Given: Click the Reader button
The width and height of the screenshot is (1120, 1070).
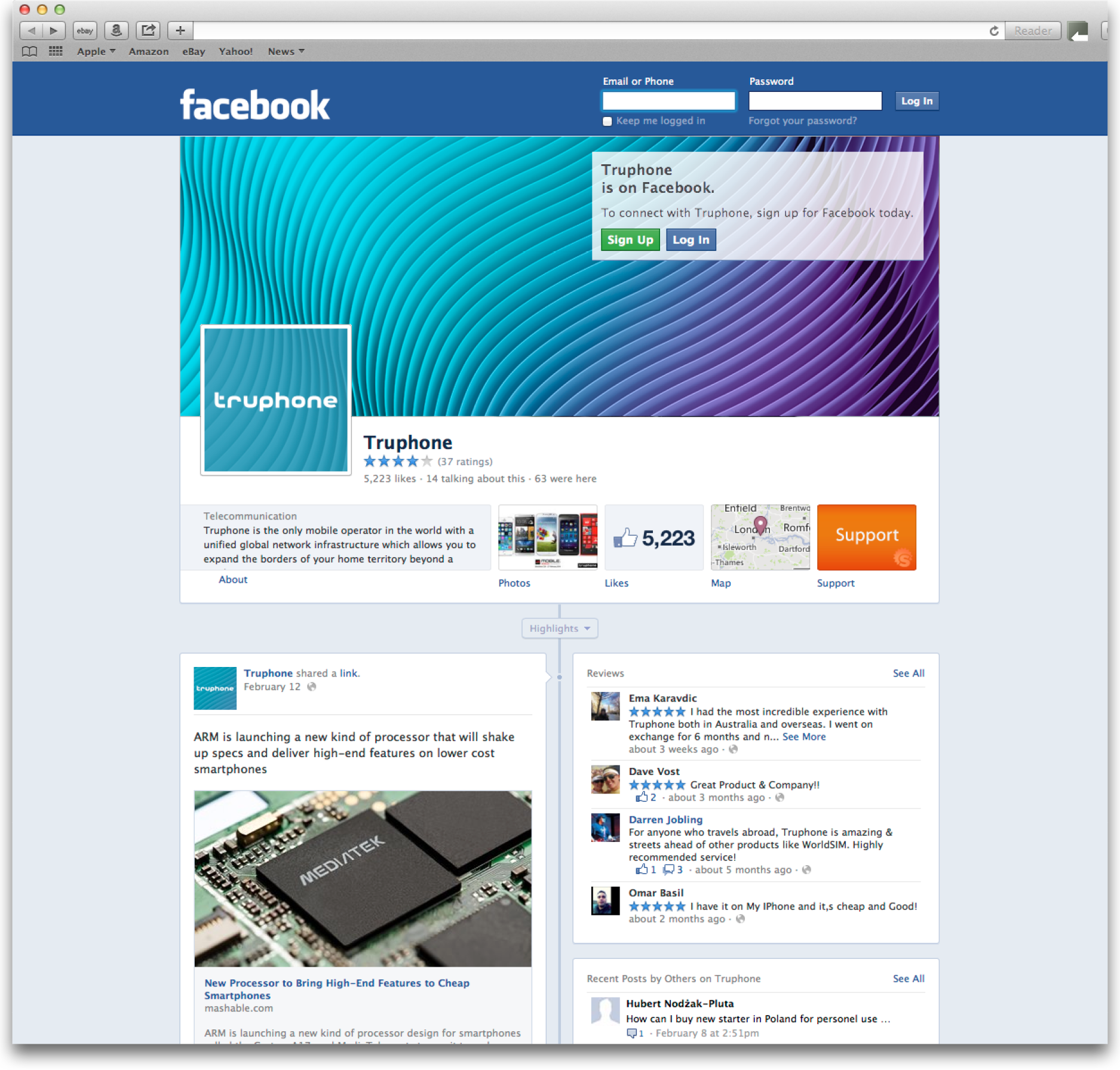Looking at the screenshot, I should [1033, 31].
